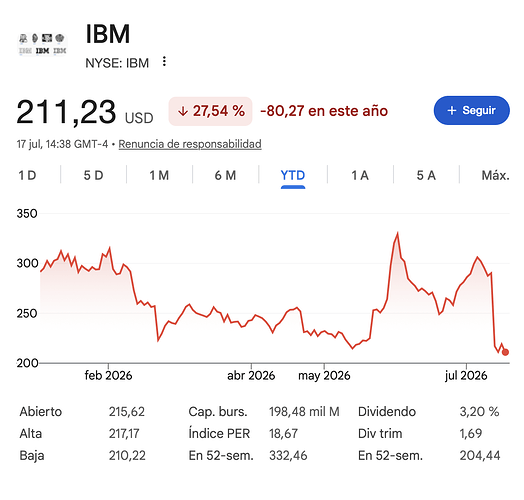Click the jul 2026 axis label

click(466, 376)
